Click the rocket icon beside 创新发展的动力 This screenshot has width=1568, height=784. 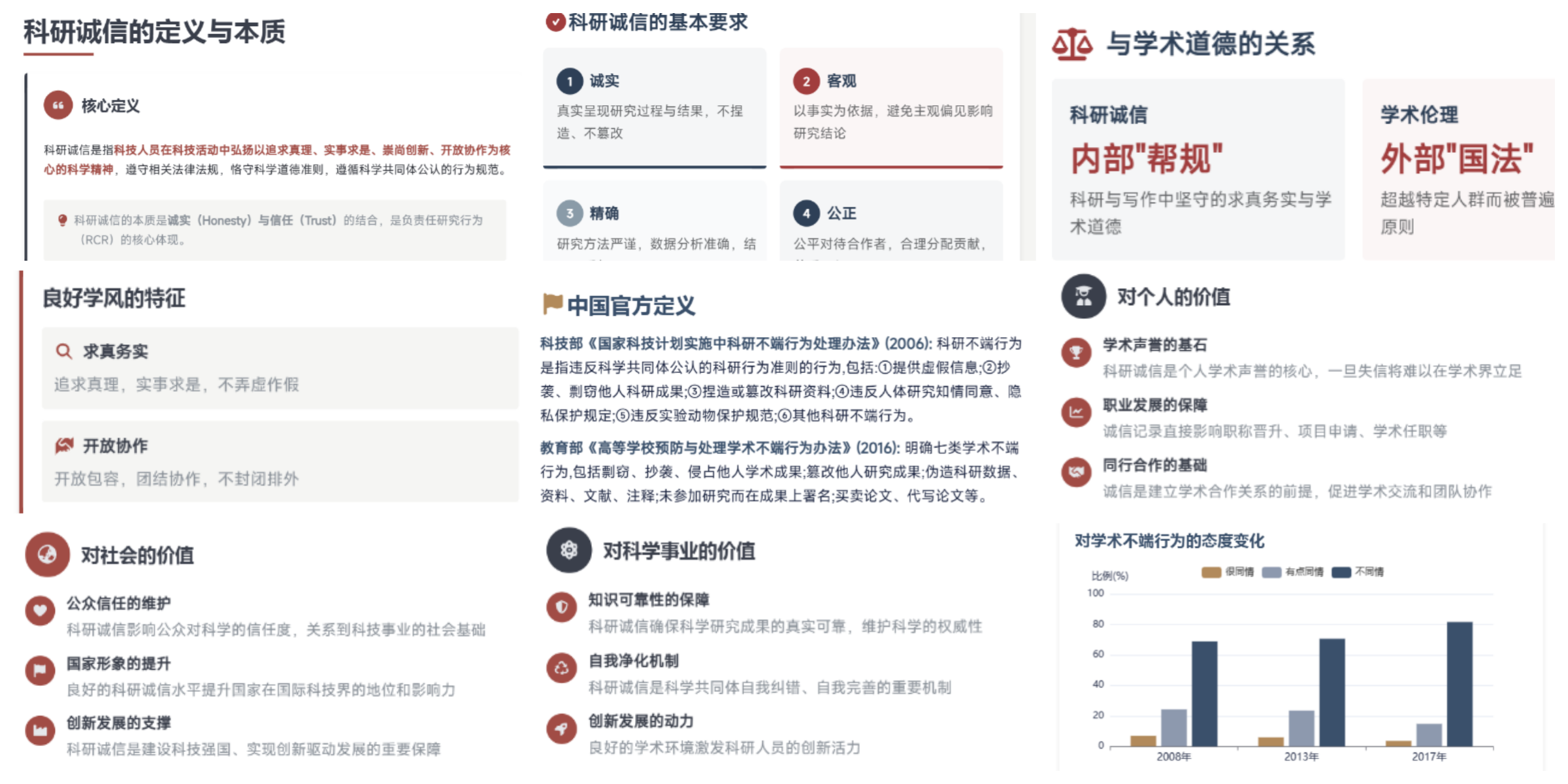(x=561, y=728)
